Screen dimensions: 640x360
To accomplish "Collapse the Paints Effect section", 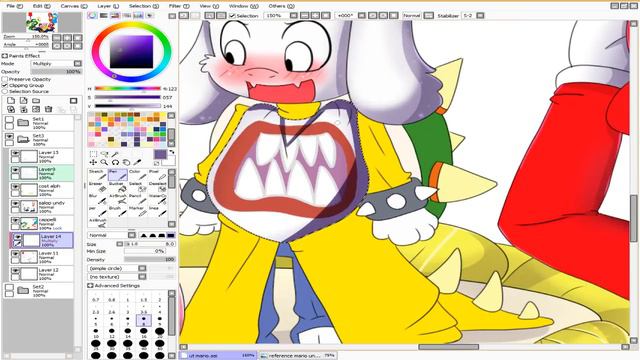I will click(5, 56).
